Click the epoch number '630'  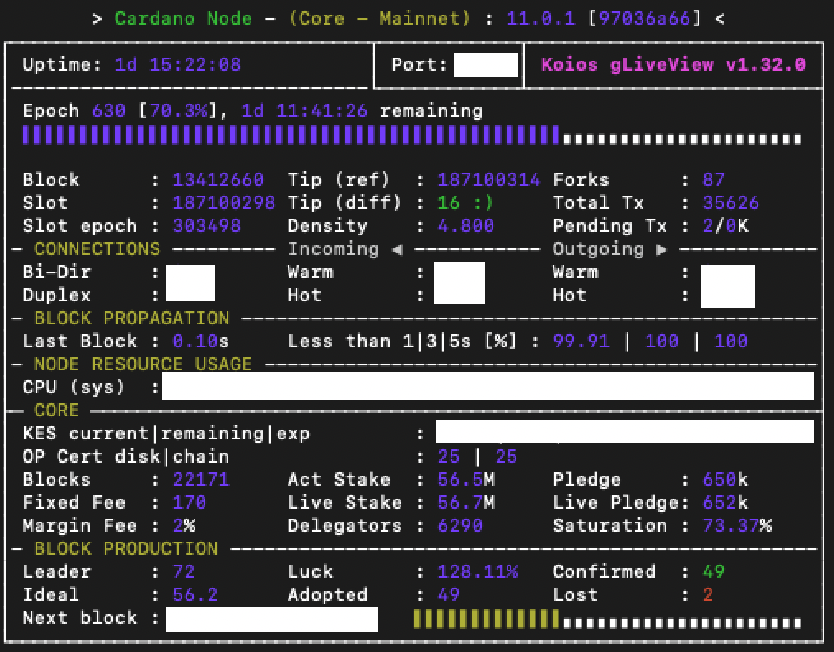point(109,111)
